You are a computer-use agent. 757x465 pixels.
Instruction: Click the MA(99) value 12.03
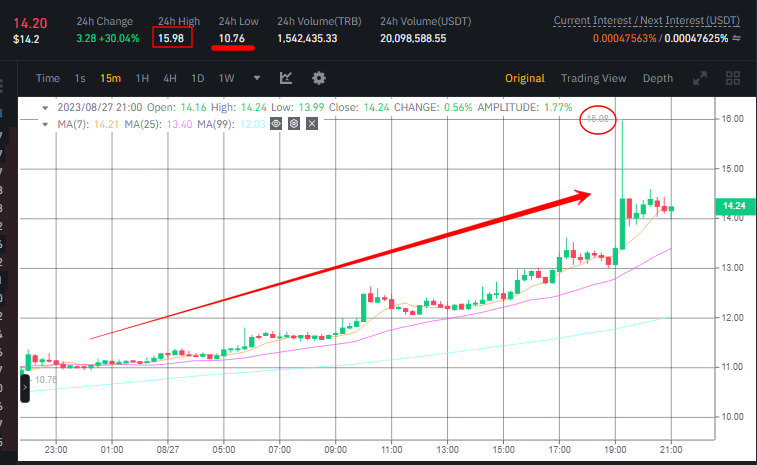[x=252, y=125]
